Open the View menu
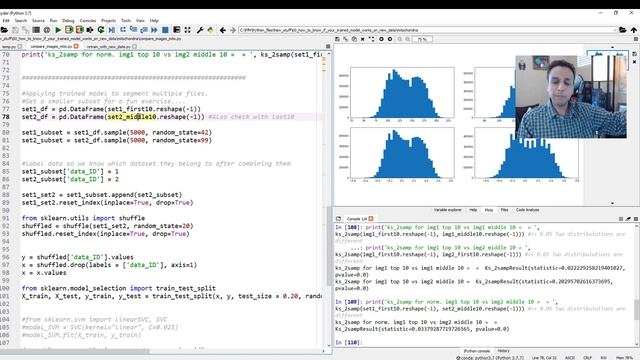This screenshot has width=640, height=360. [140, 20]
